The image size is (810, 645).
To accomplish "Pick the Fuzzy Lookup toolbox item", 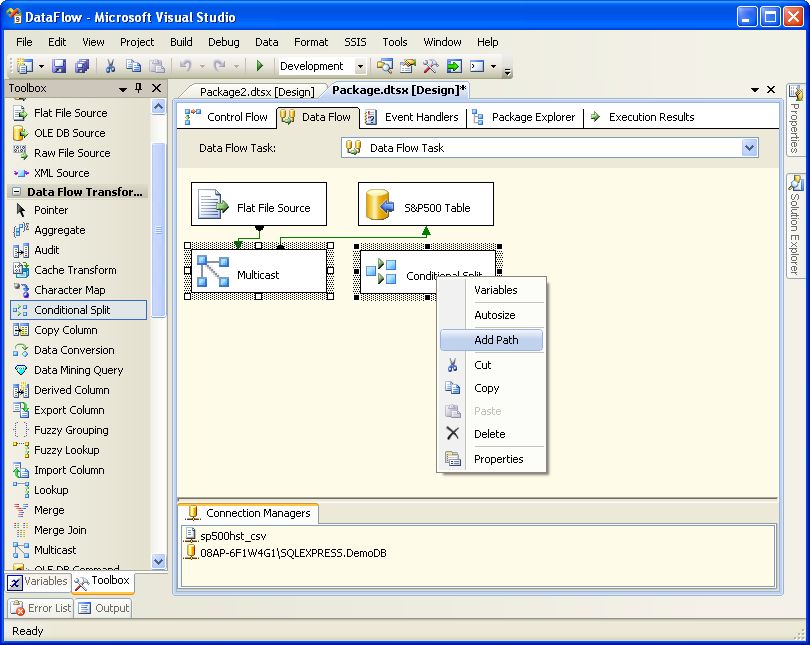I will coord(66,450).
